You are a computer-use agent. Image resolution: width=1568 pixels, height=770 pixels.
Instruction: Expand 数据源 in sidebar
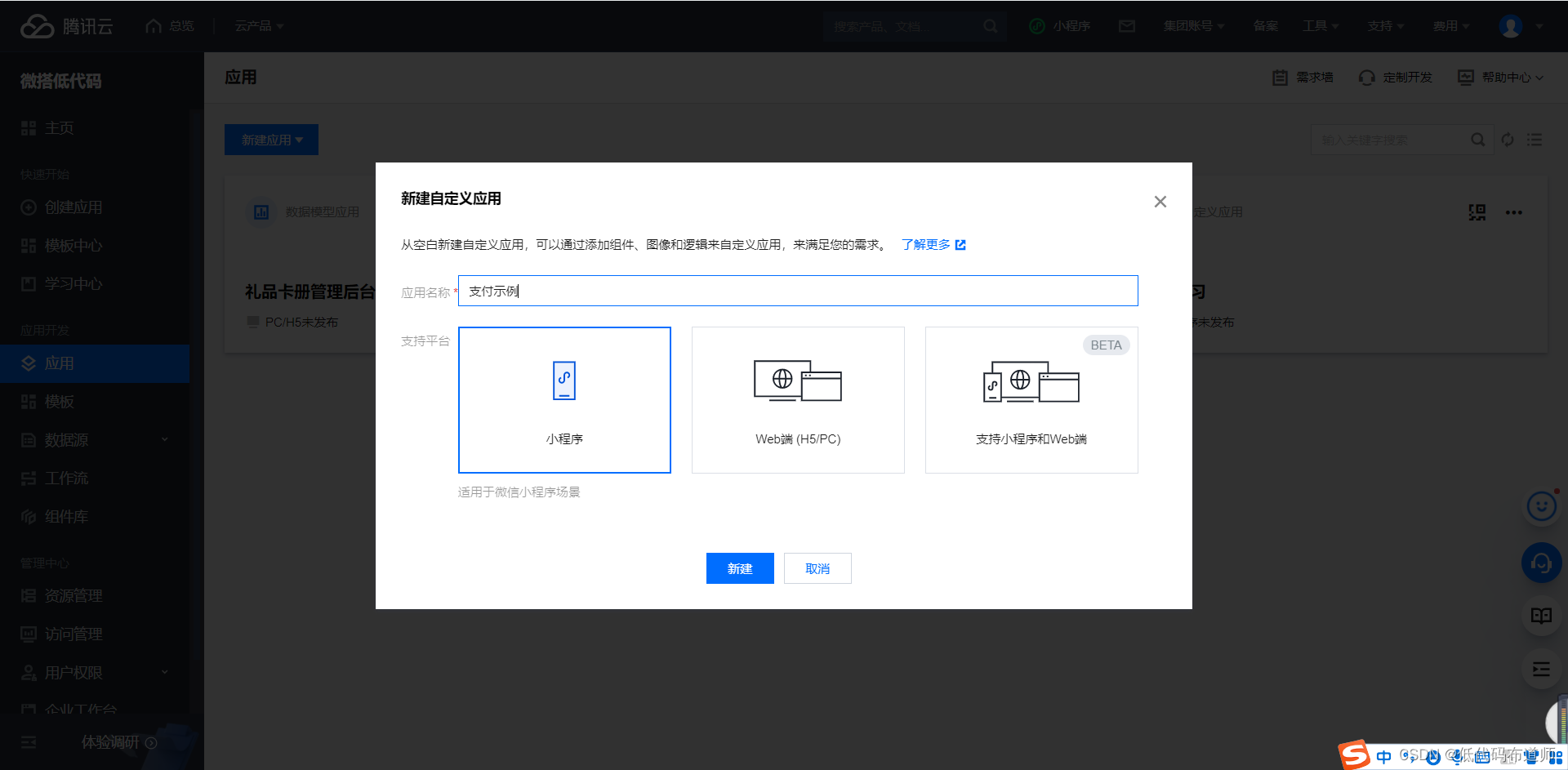click(95, 440)
